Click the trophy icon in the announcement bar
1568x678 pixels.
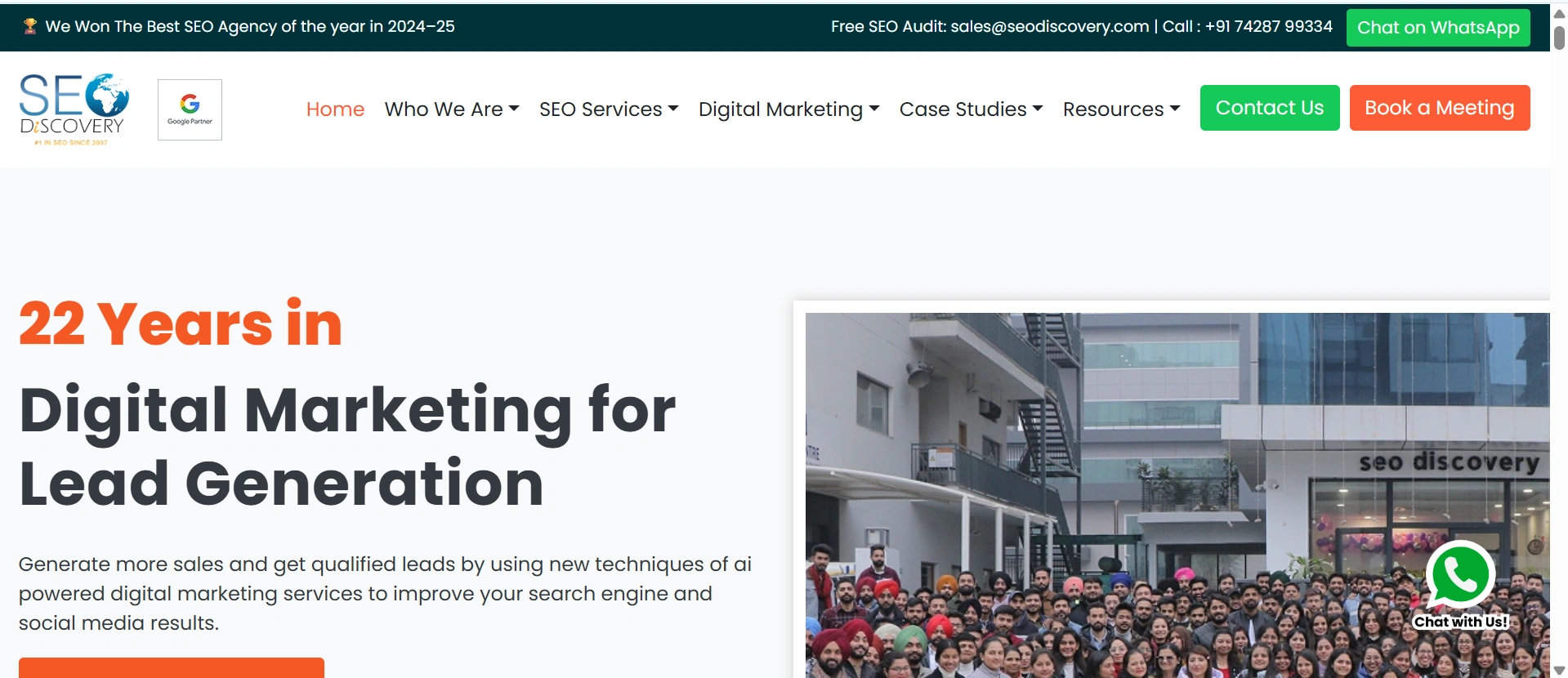click(30, 26)
